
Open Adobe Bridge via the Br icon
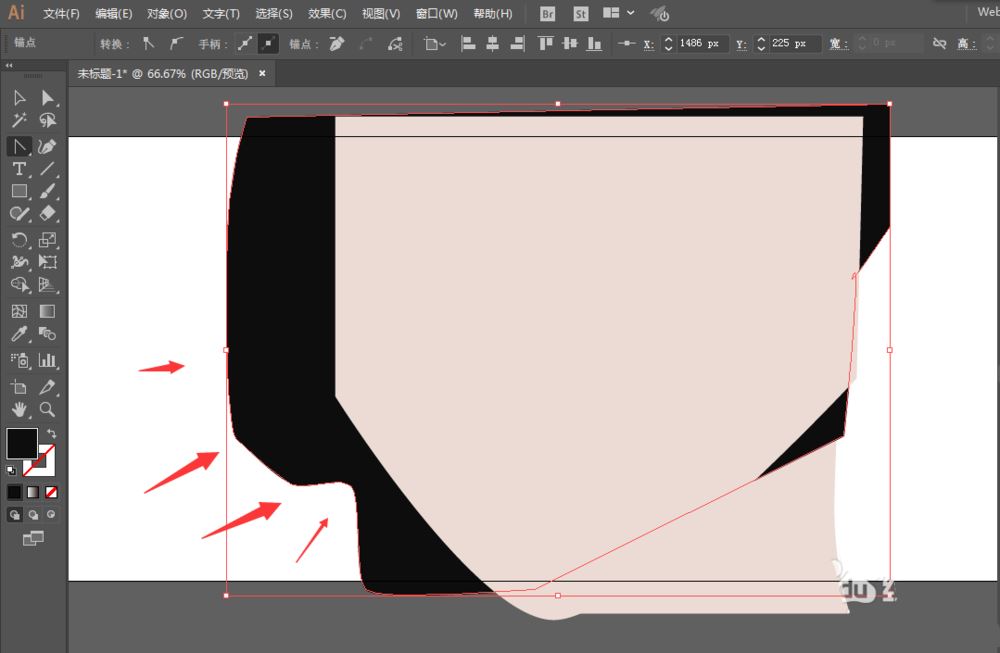[x=547, y=14]
